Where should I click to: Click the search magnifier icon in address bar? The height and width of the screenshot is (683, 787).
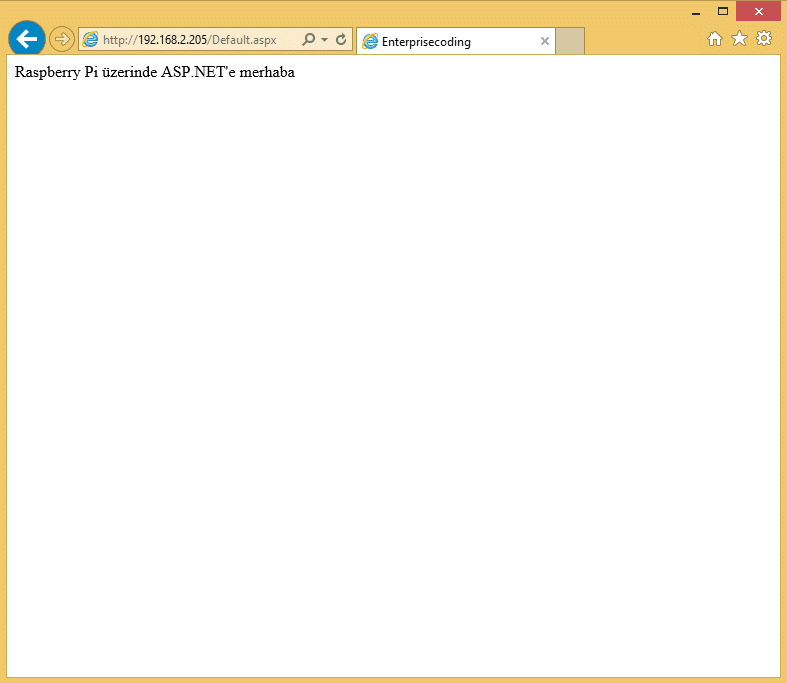tap(308, 39)
